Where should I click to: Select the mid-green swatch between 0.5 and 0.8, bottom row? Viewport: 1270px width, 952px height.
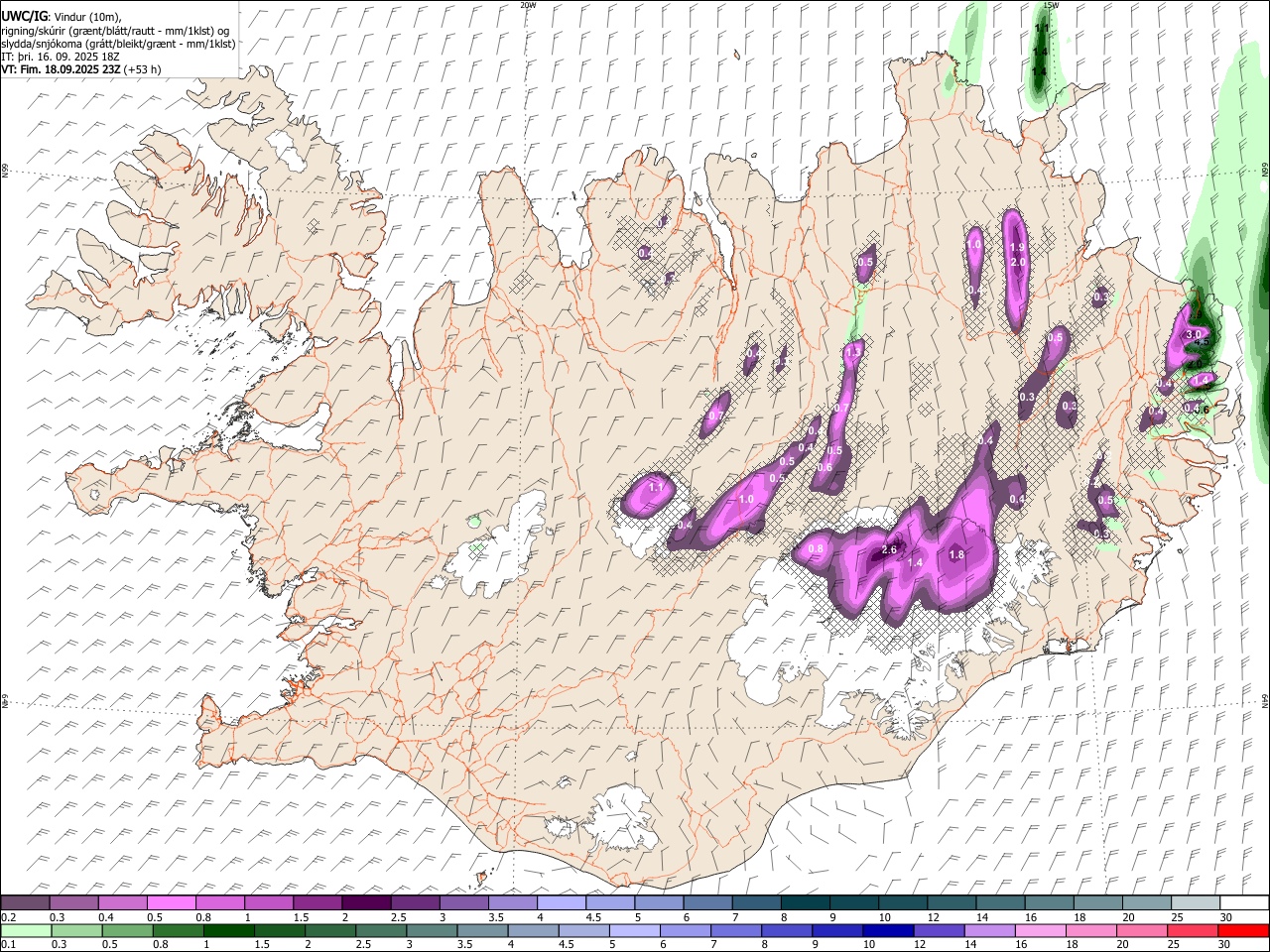[127, 930]
